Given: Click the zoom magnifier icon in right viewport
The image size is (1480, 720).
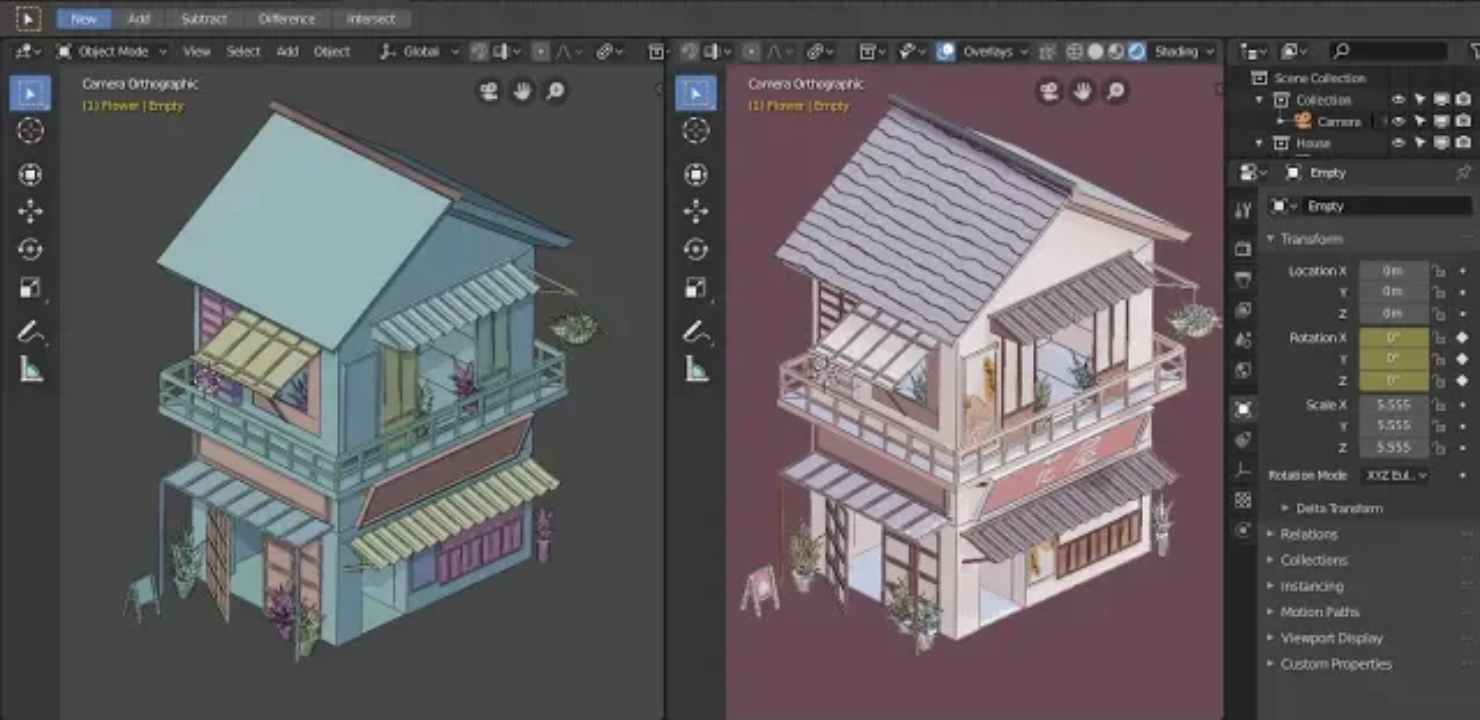Looking at the screenshot, I should tap(1115, 92).
